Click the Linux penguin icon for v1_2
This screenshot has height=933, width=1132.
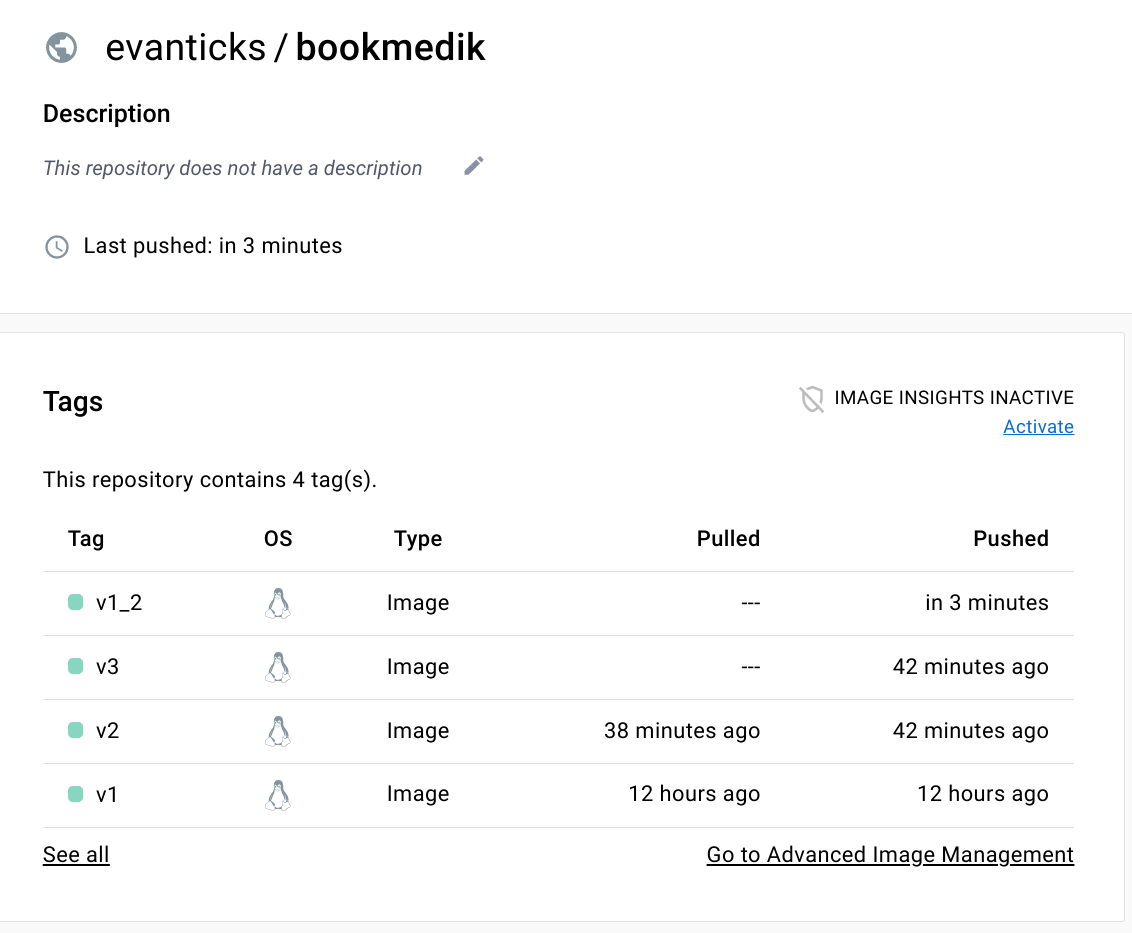click(x=278, y=603)
